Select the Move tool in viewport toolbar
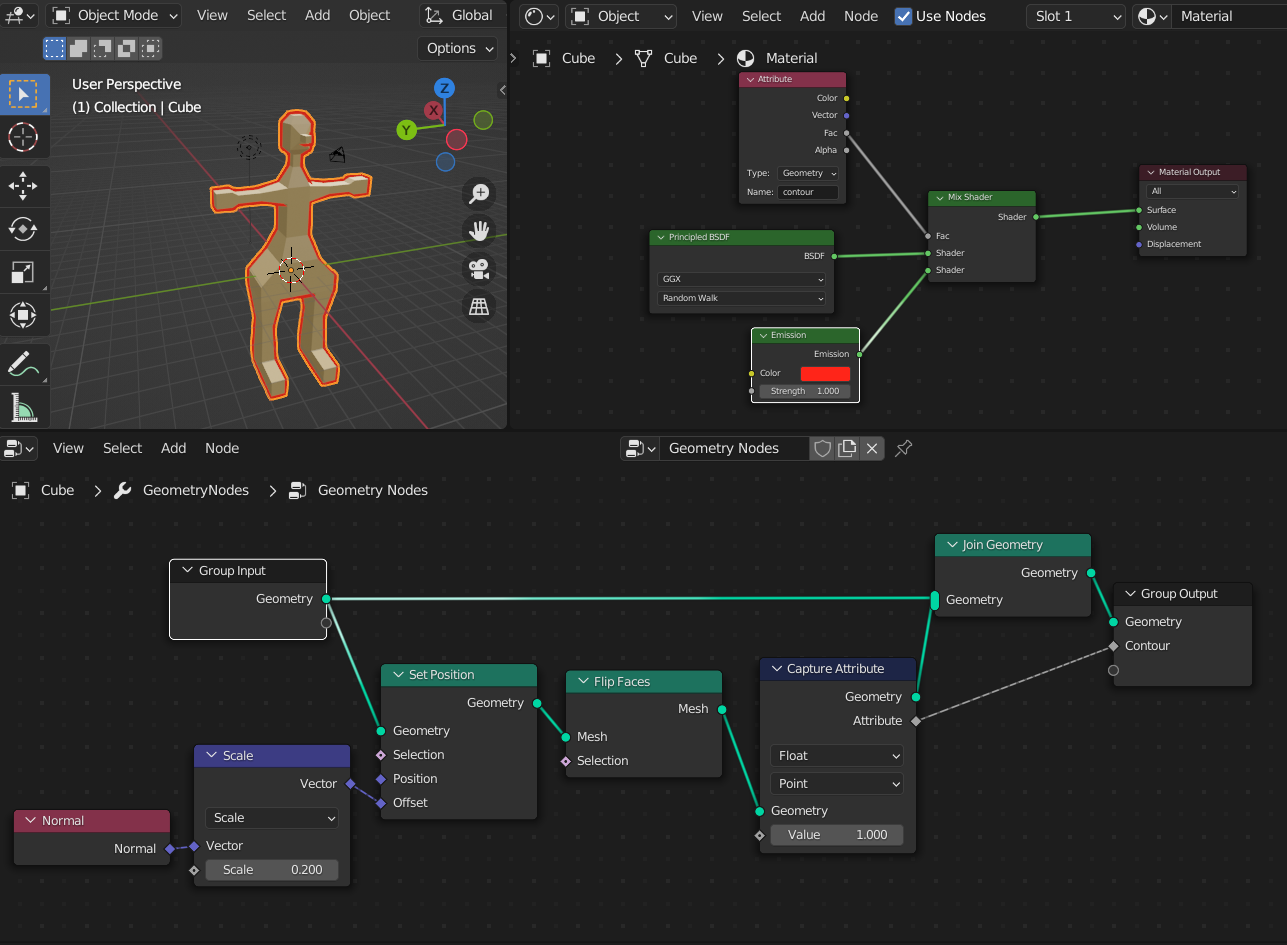The width and height of the screenshot is (1287, 945). click(x=23, y=184)
